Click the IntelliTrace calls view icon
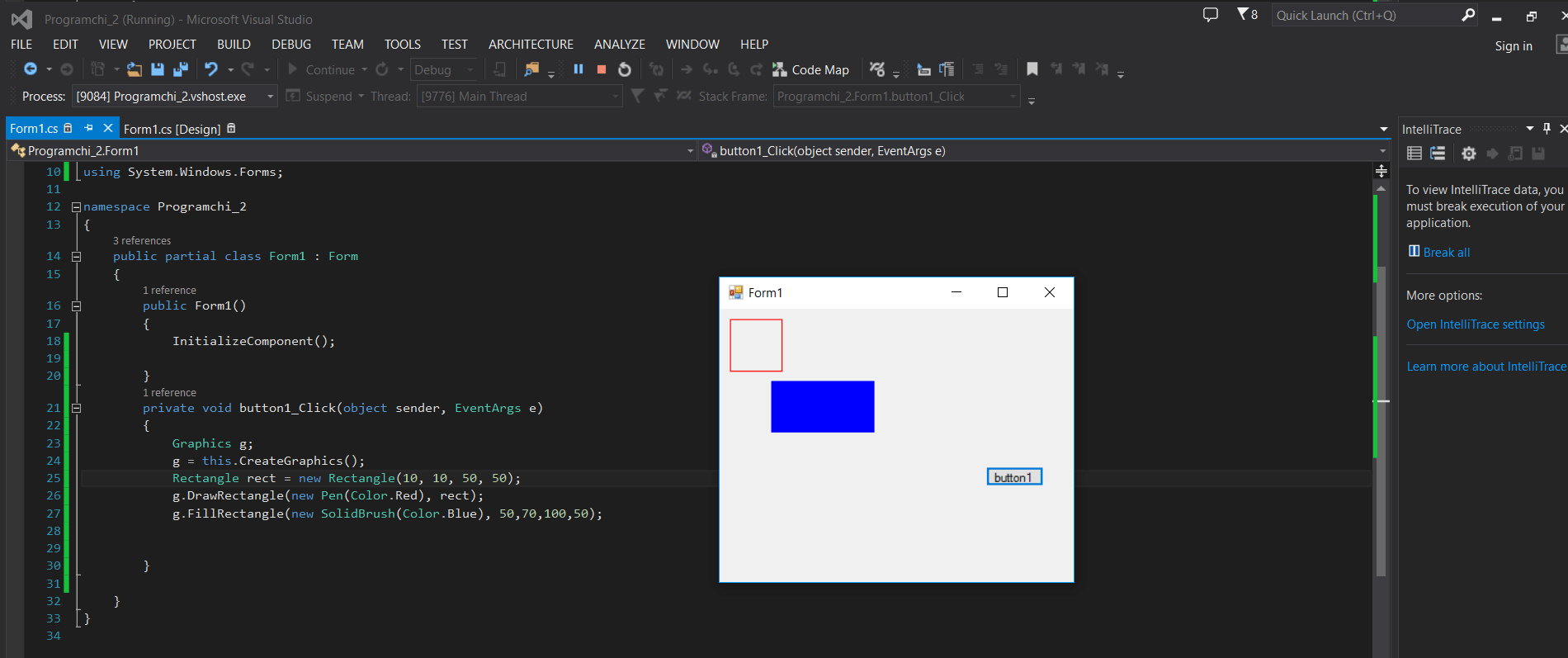 1438,153
